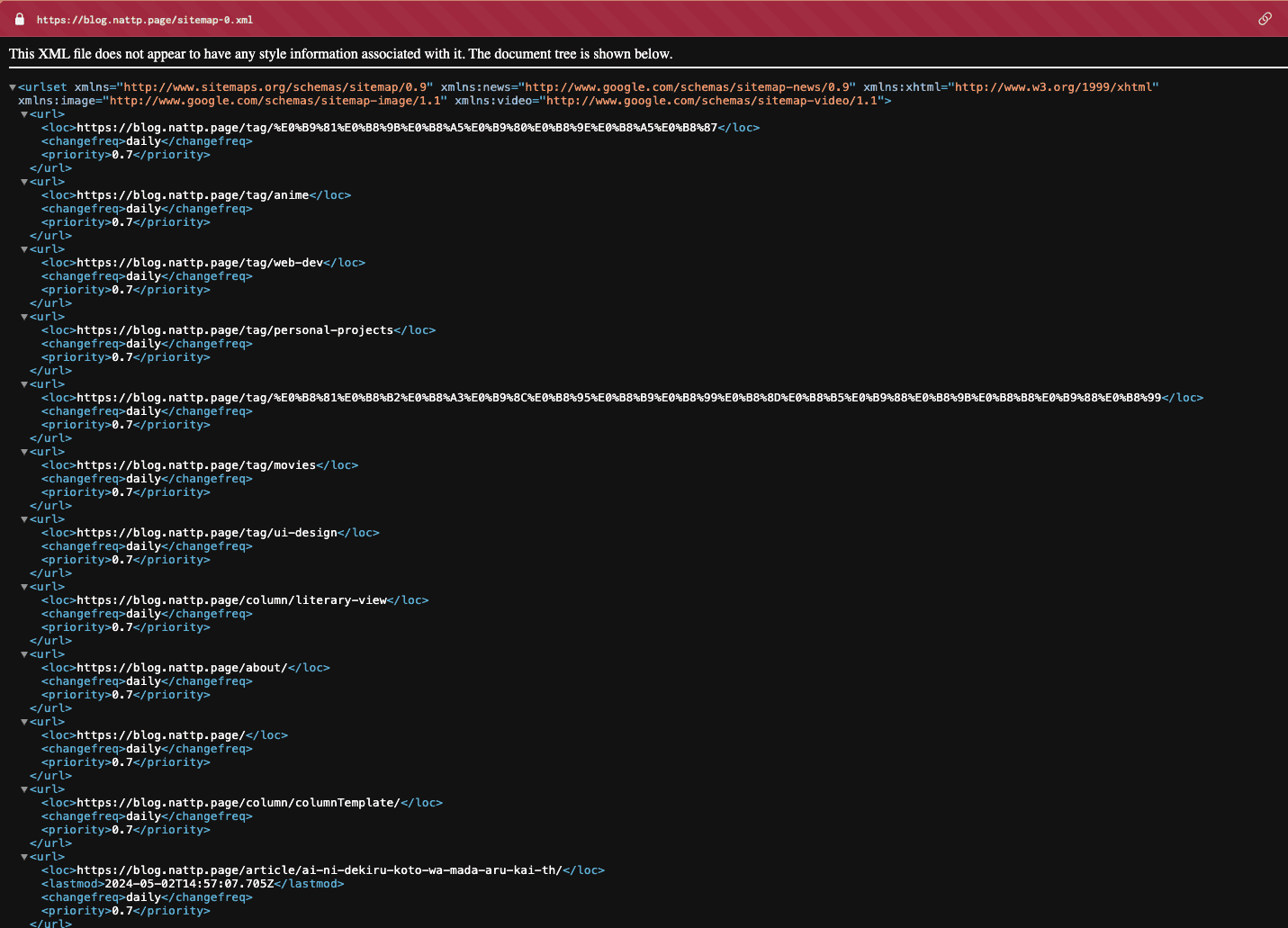Click the sitemap-news/0.9 namespace value
This screenshot has height=928, width=1288.
687,87
